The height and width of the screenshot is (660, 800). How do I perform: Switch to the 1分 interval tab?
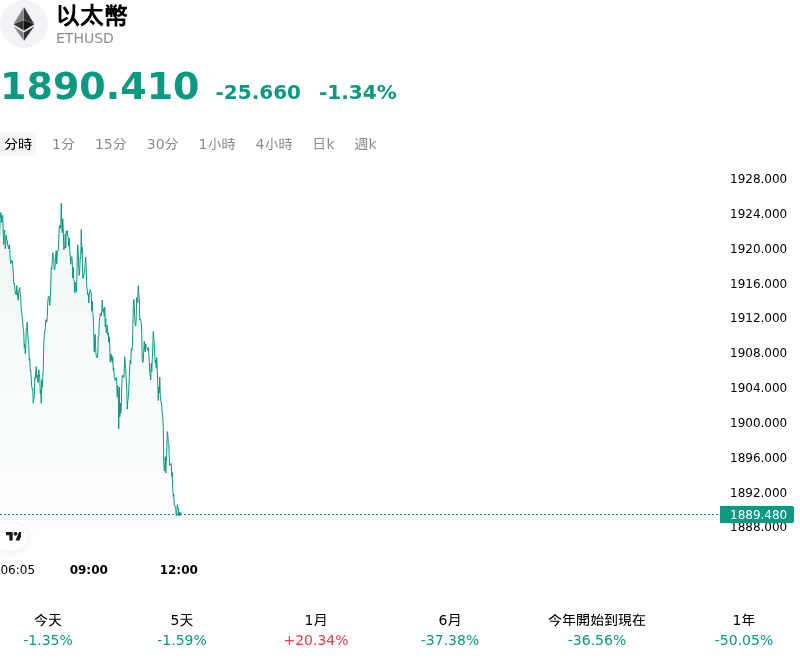[x=63, y=144]
